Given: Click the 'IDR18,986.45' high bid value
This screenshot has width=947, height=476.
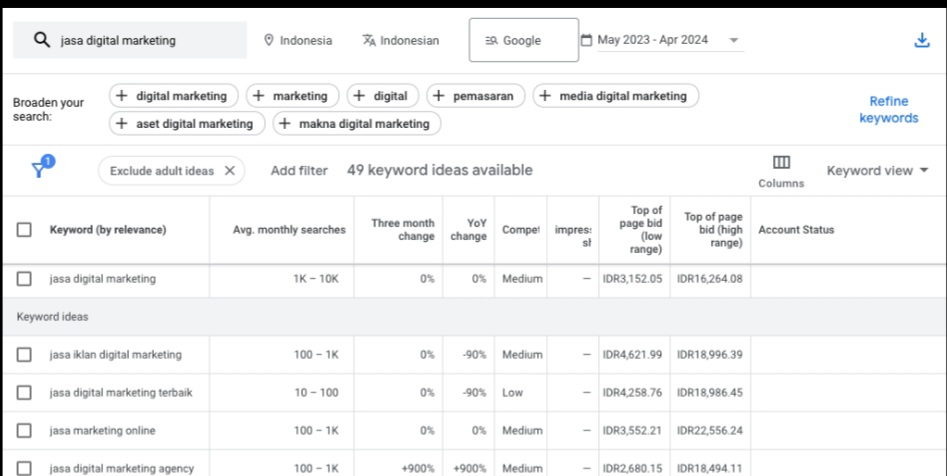Looking at the screenshot, I should (710, 393).
